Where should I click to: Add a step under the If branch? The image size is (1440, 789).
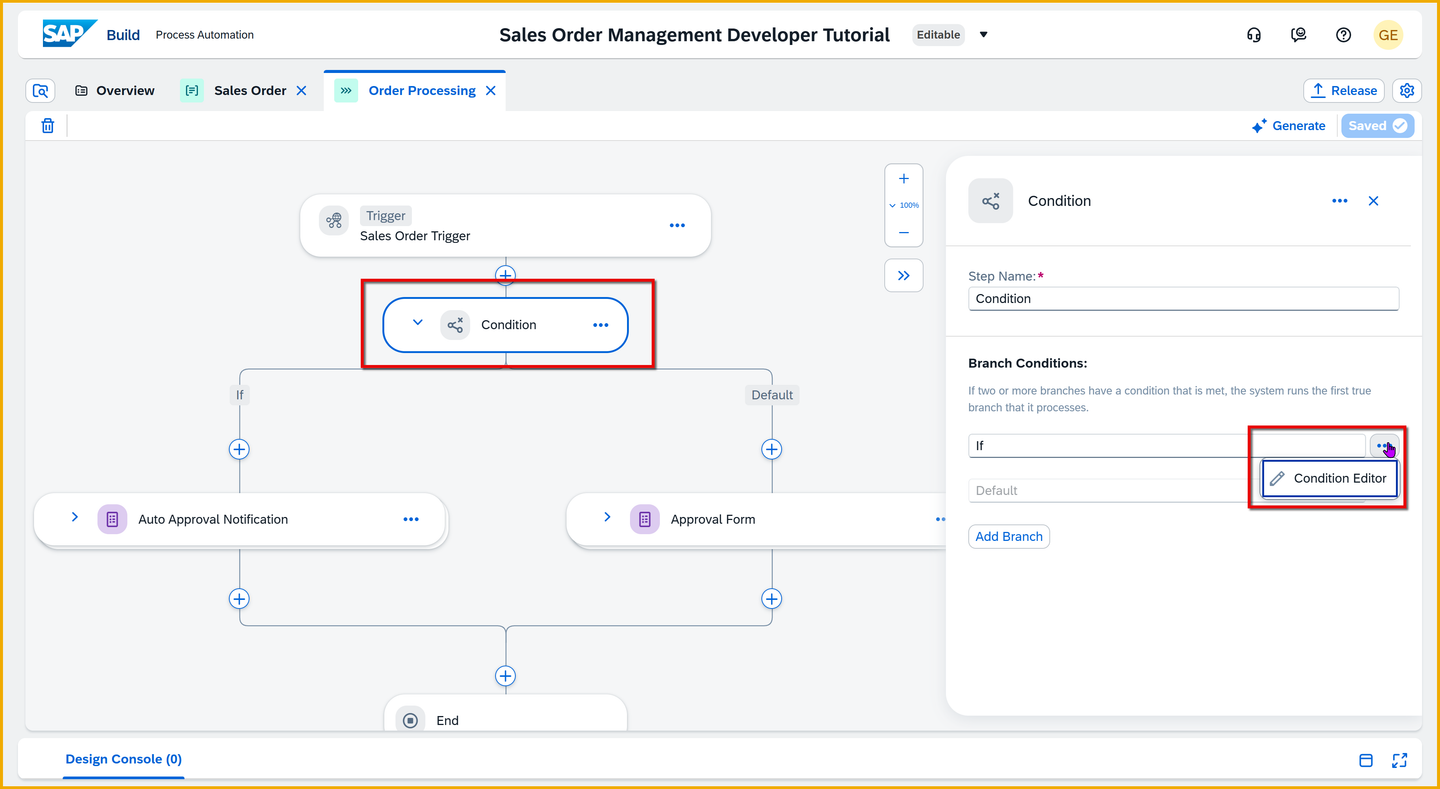tap(239, 449)
